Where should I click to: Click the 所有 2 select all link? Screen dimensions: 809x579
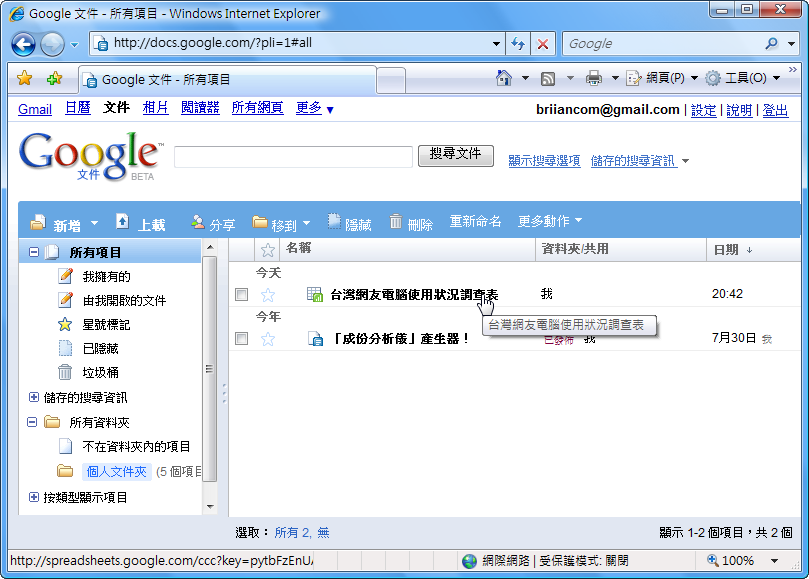tap(292, 533)
